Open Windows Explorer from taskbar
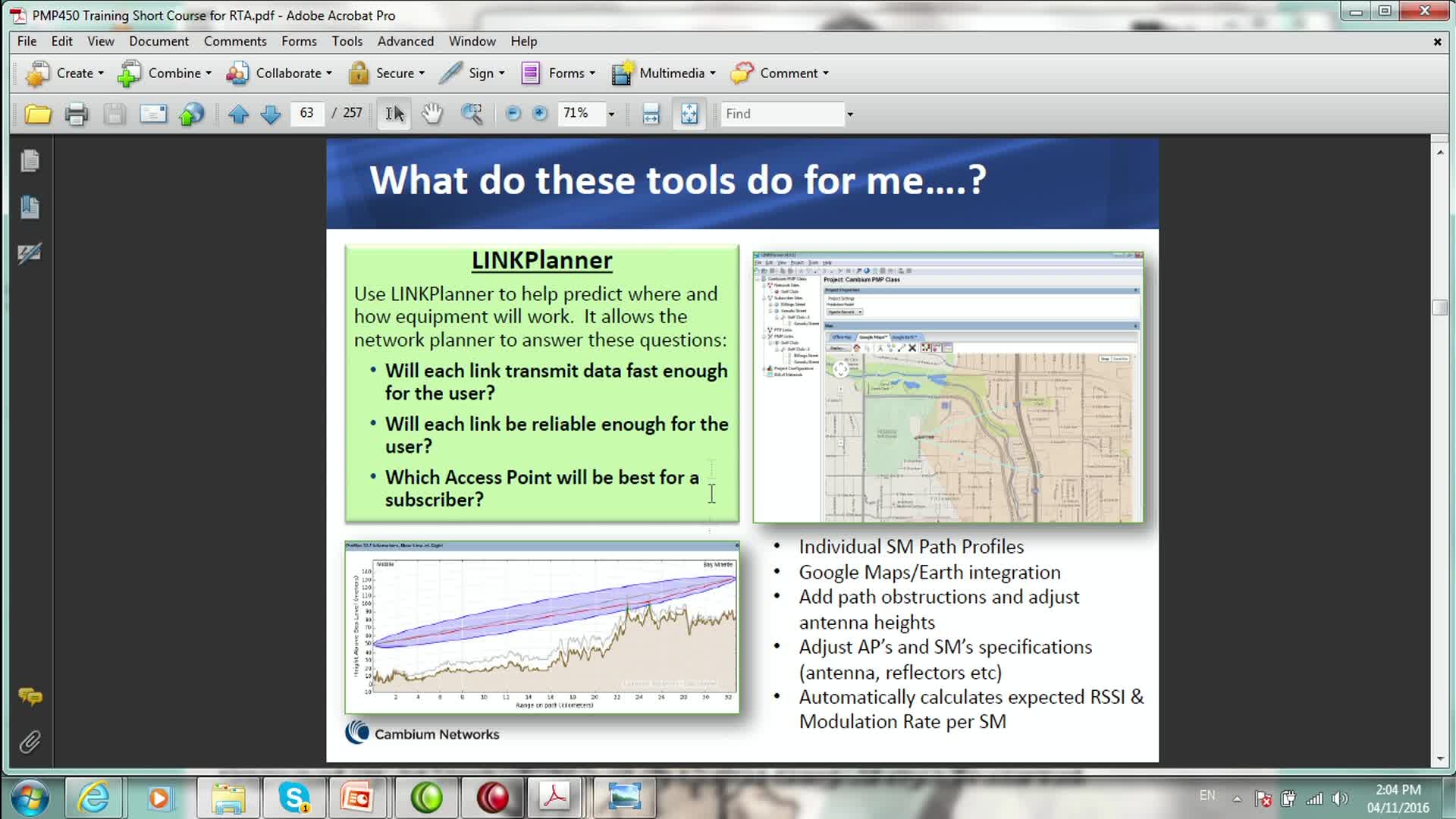Image resolution: width=1456 pixels, height=819 pixels. [x=227, y=798]
